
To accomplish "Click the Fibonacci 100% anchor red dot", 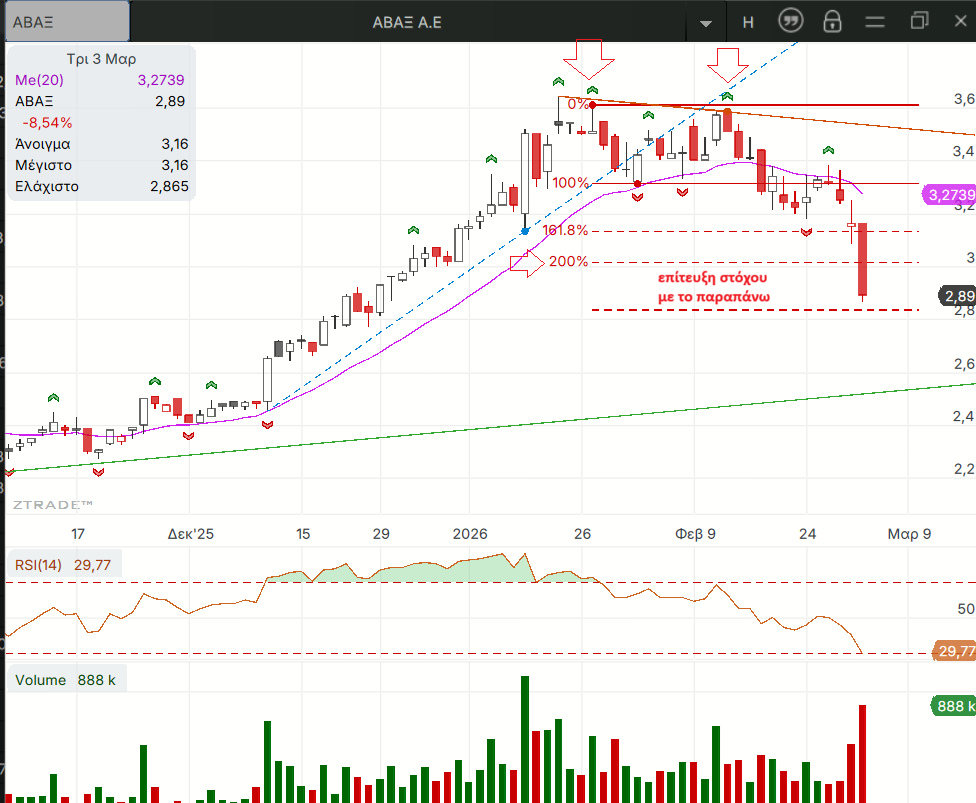I will pyautogui.click(x=638, y=183).
